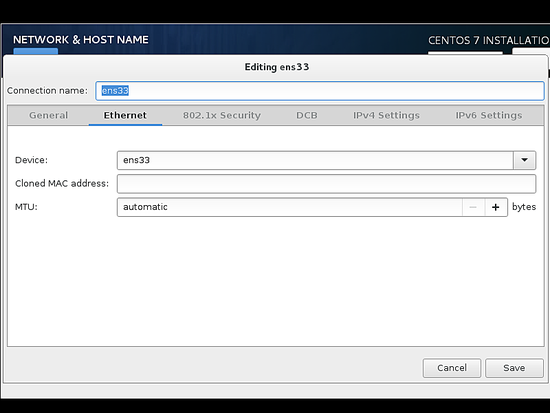Click the Network & Host Name heading
Screen dimensions: 550x413
(x=81, y=40)
